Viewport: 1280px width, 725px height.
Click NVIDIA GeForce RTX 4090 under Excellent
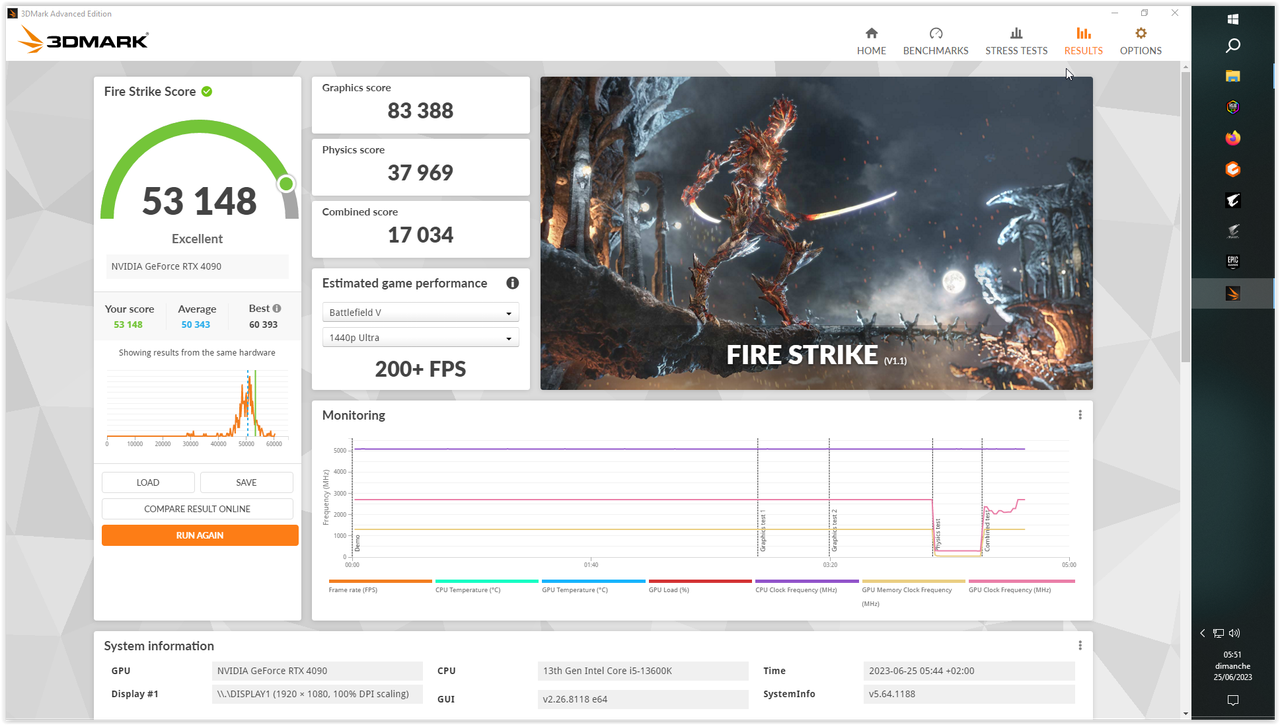click(x=197, y=266)
